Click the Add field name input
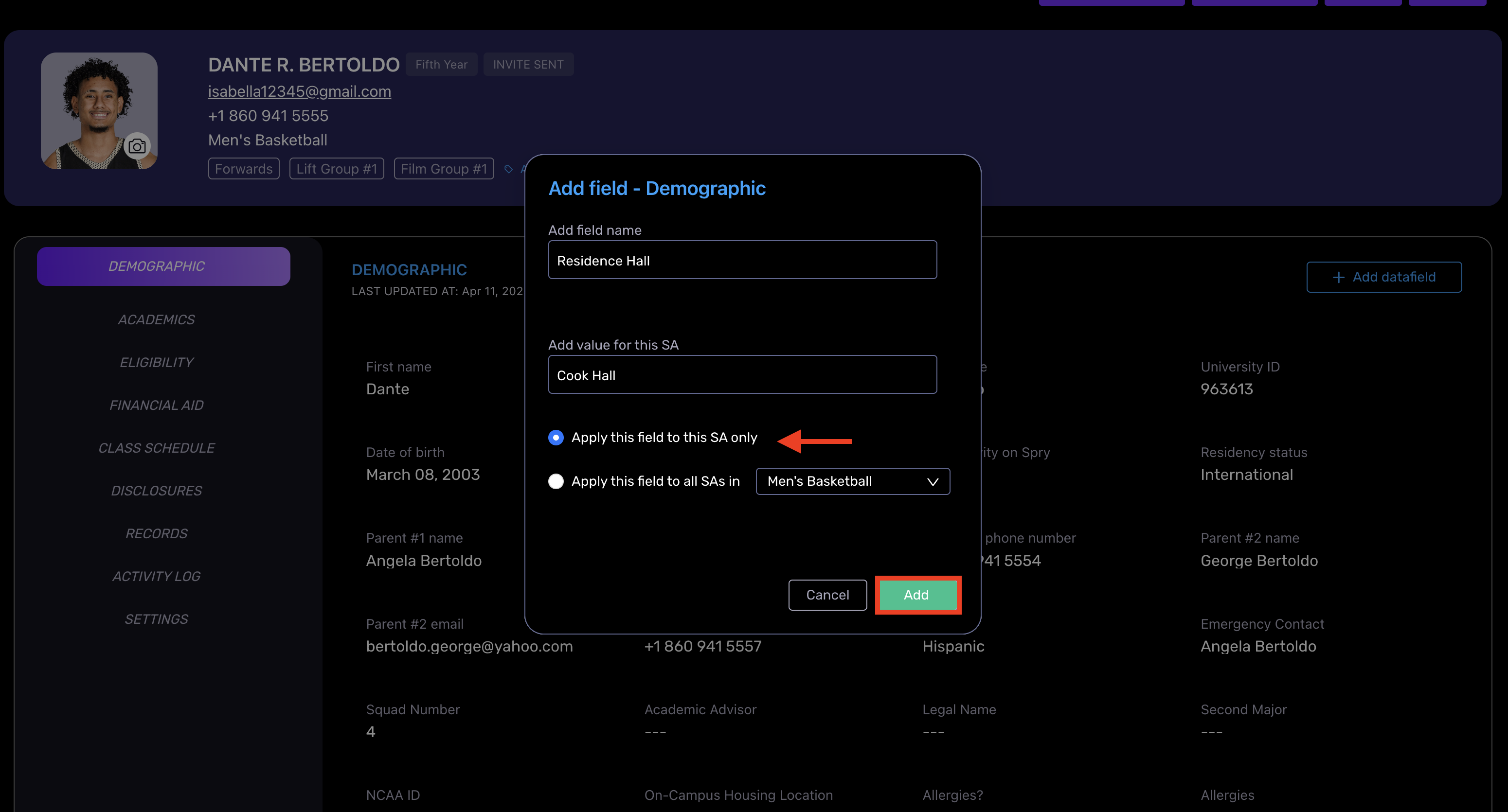This screenshot has height=812, width=1508. (x=742, y=260)
